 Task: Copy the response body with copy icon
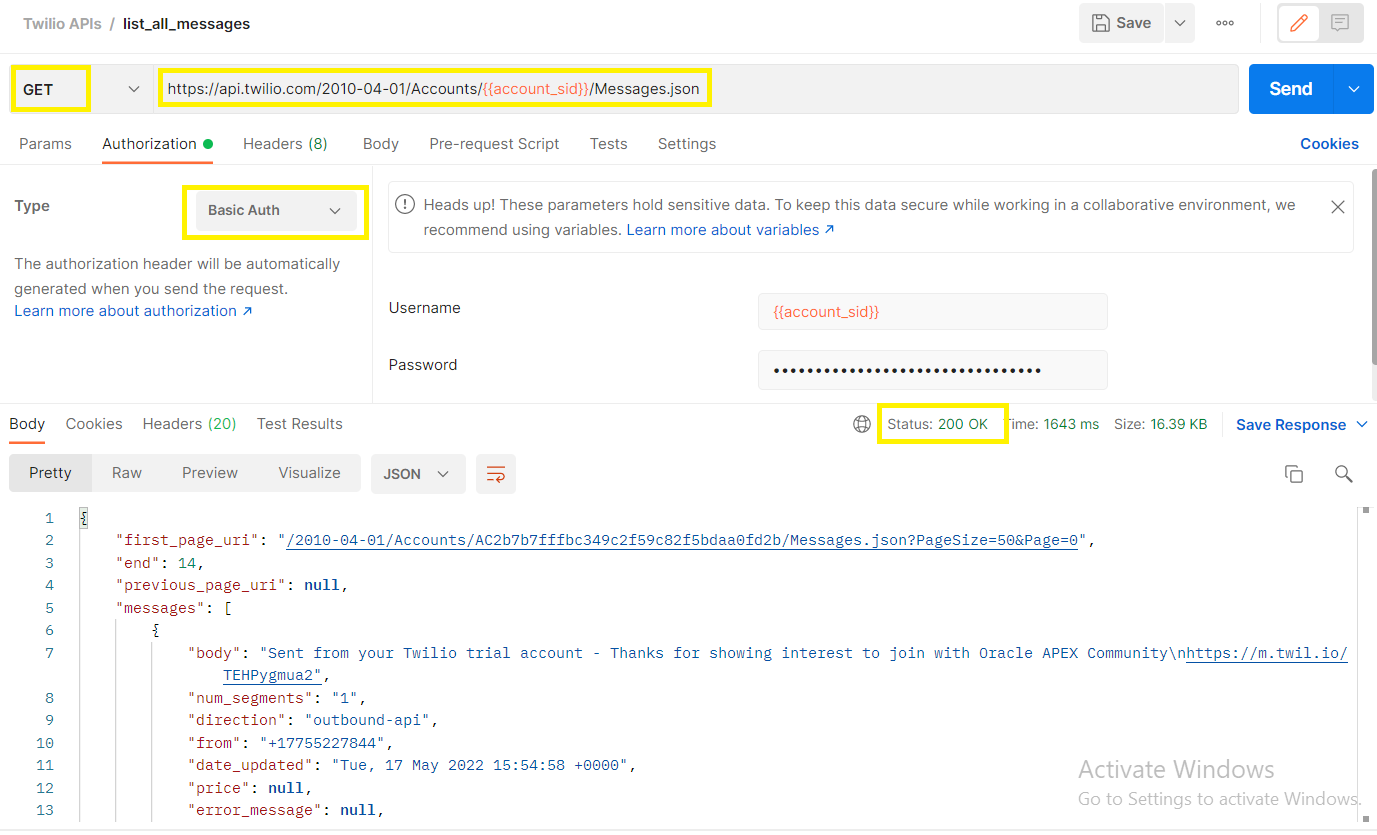[x=1294, y=474]
